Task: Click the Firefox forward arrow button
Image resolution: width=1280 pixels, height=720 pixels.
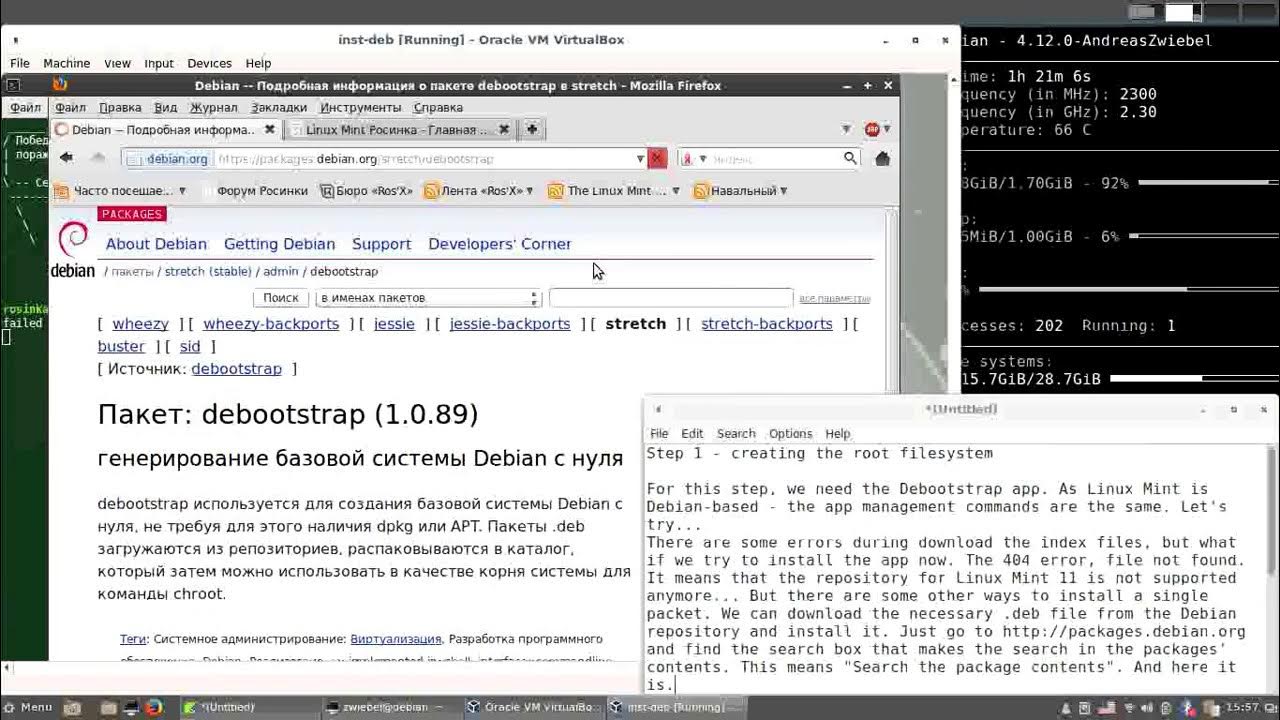Action: click(98, 158)
